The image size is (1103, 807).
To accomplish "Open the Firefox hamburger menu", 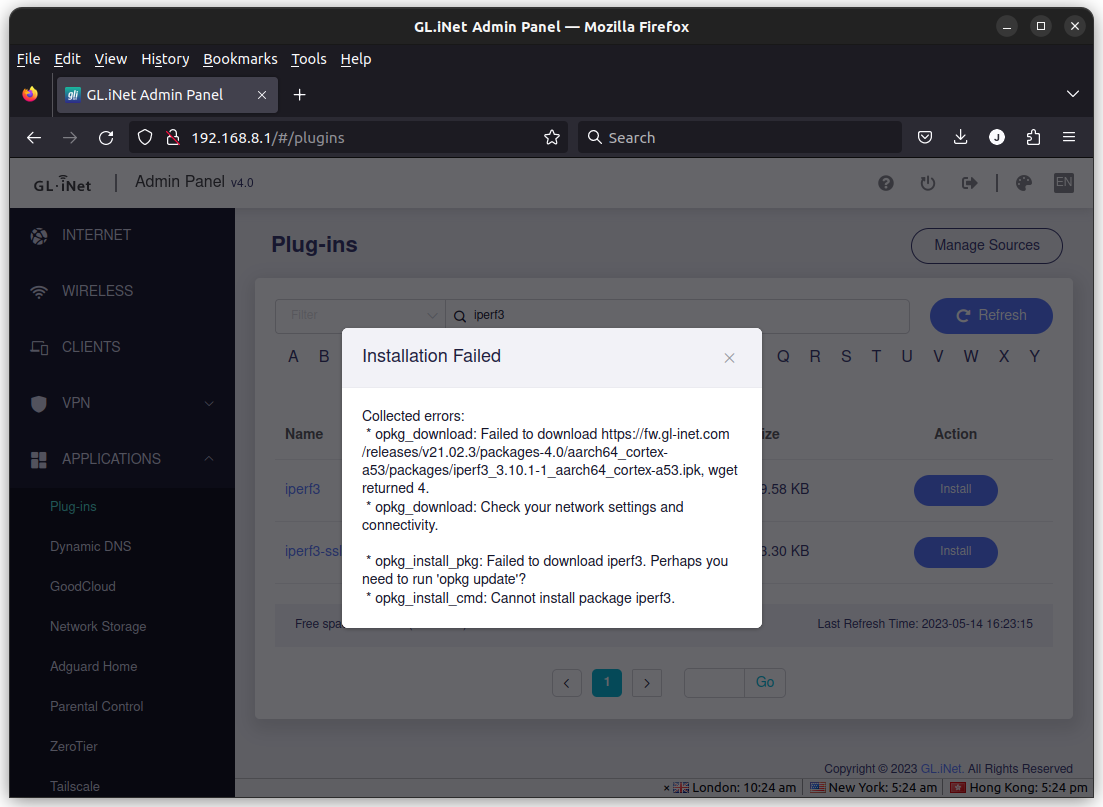I will pyautogui.click(x=1069, y=138).
